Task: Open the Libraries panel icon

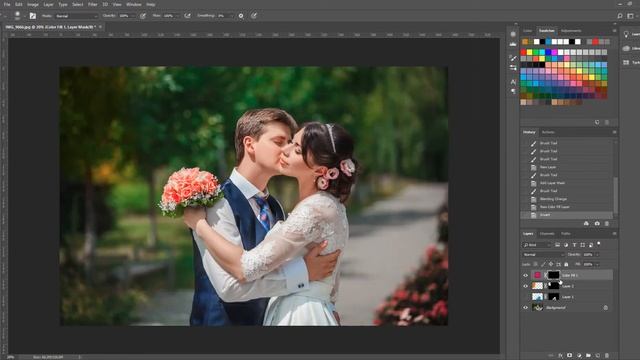Action: click(x=626, y=49)
